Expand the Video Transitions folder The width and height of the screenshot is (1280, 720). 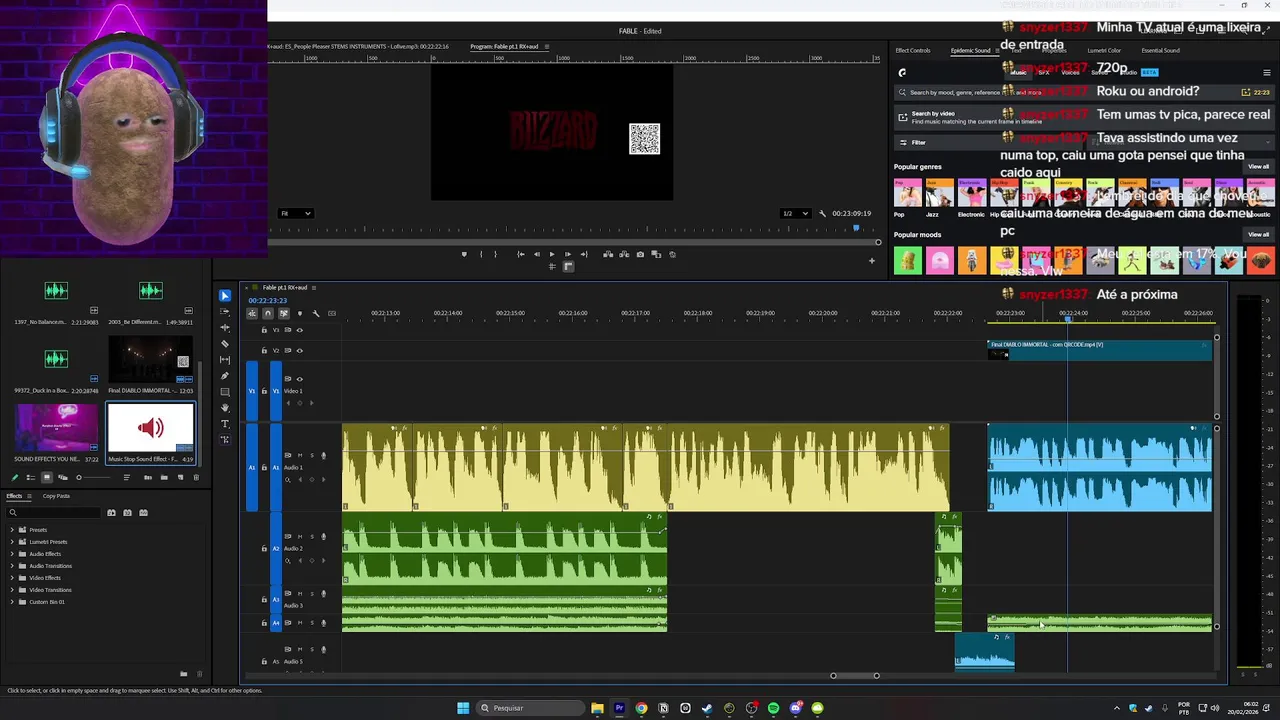point(12,590)
